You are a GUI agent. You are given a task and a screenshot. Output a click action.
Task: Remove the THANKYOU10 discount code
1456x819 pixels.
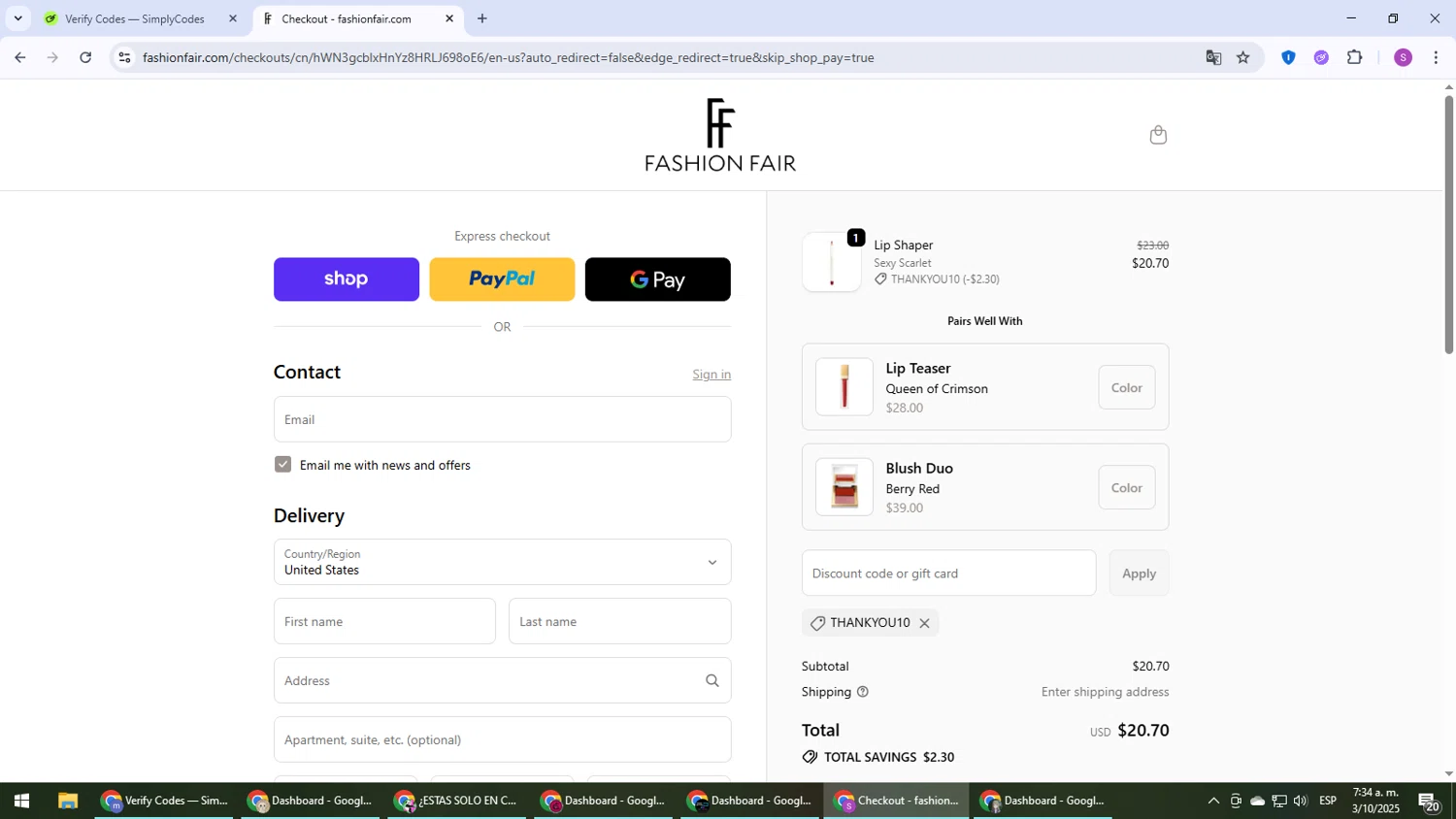coord(924,624)
